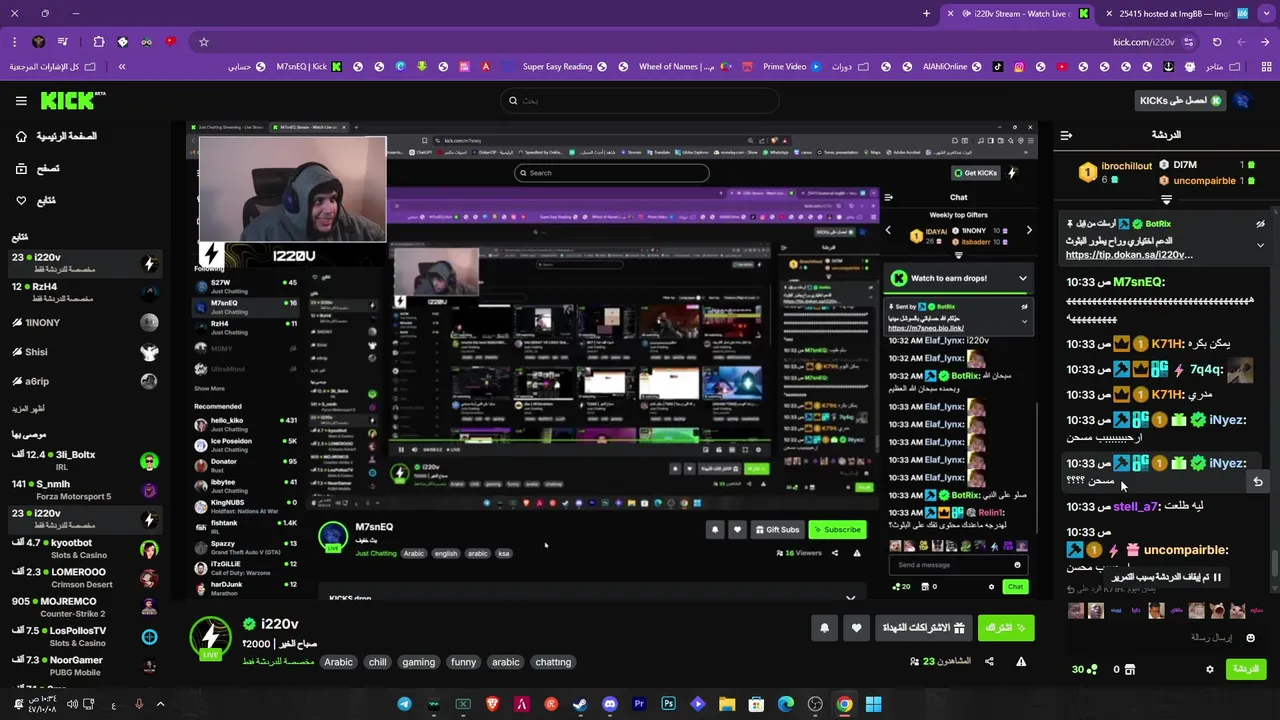Click the system volume icon in taskbar
This screenshot has height=720, width=1280.
[72, 704]
